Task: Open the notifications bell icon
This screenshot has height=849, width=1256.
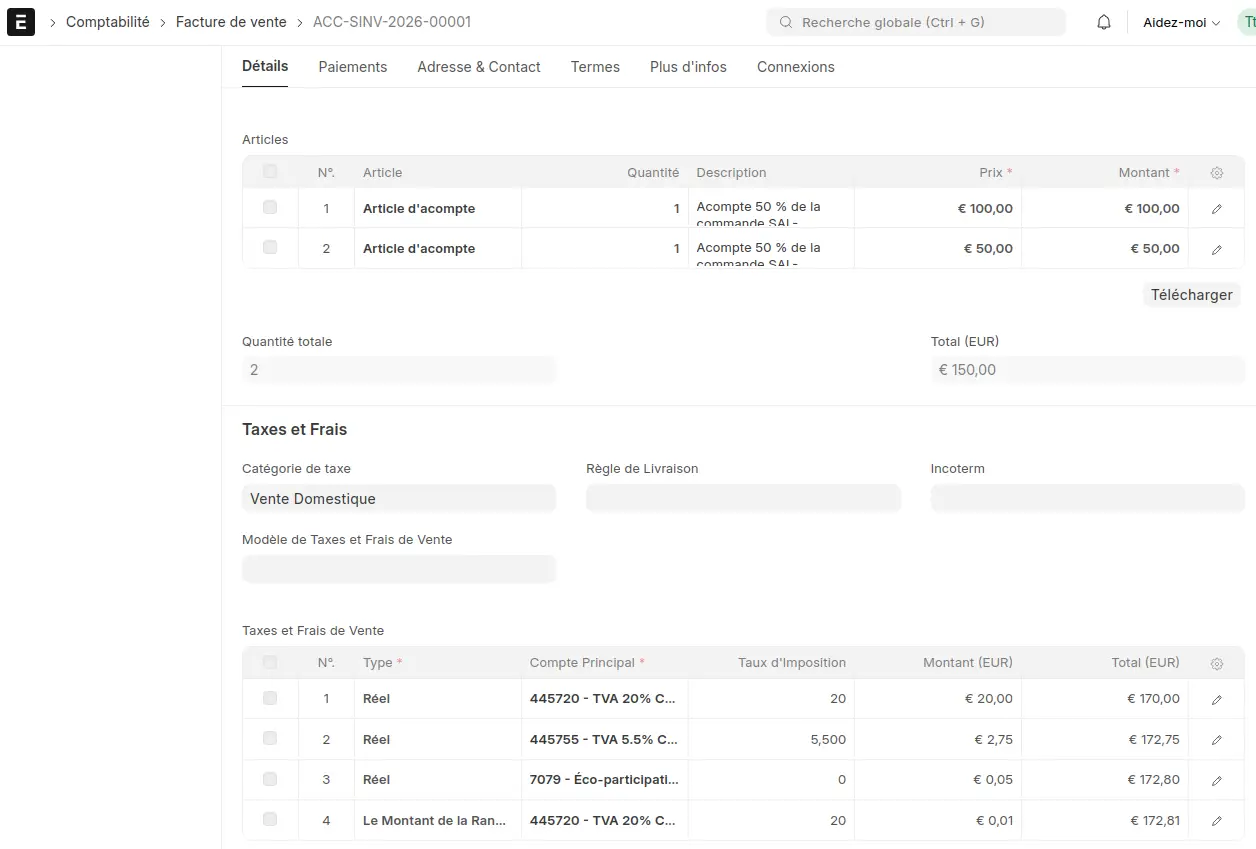Action: [1104, 22]
